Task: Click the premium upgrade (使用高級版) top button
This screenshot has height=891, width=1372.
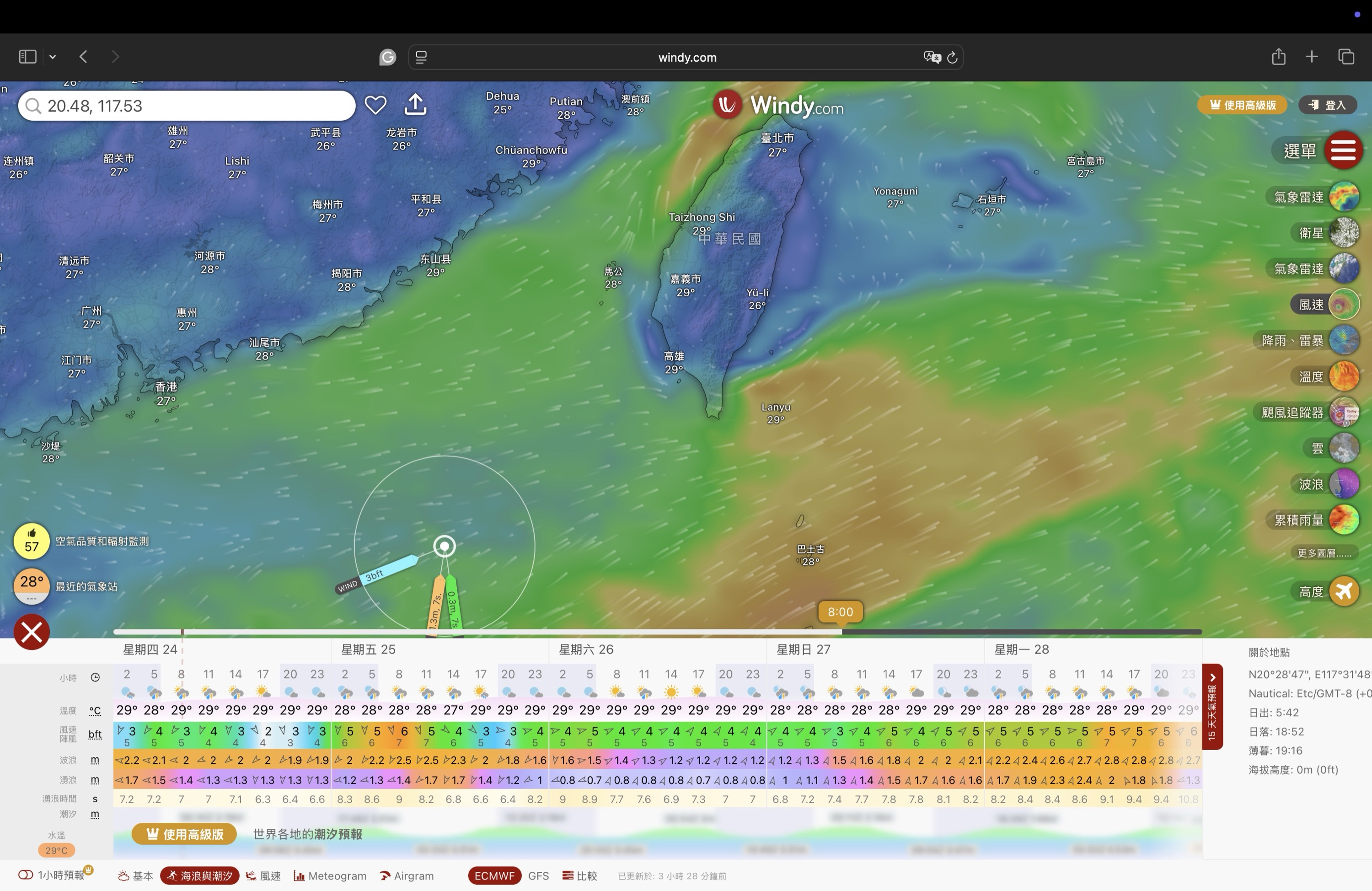Action: point(1242,105)
